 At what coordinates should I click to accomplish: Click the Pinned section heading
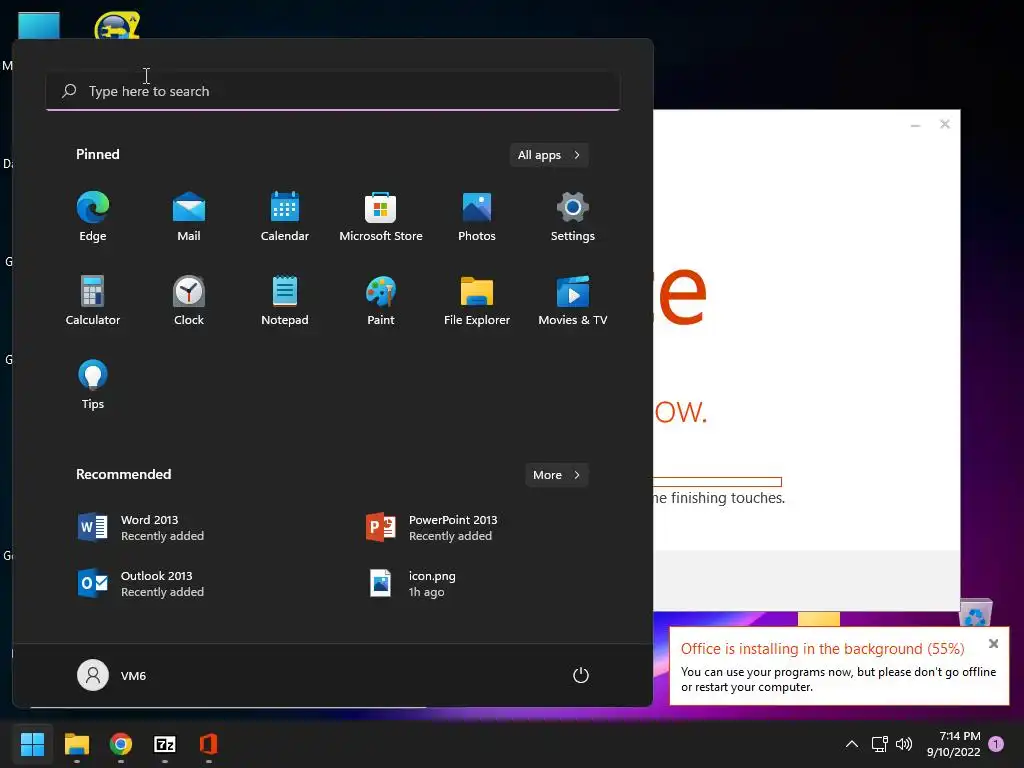98,154
